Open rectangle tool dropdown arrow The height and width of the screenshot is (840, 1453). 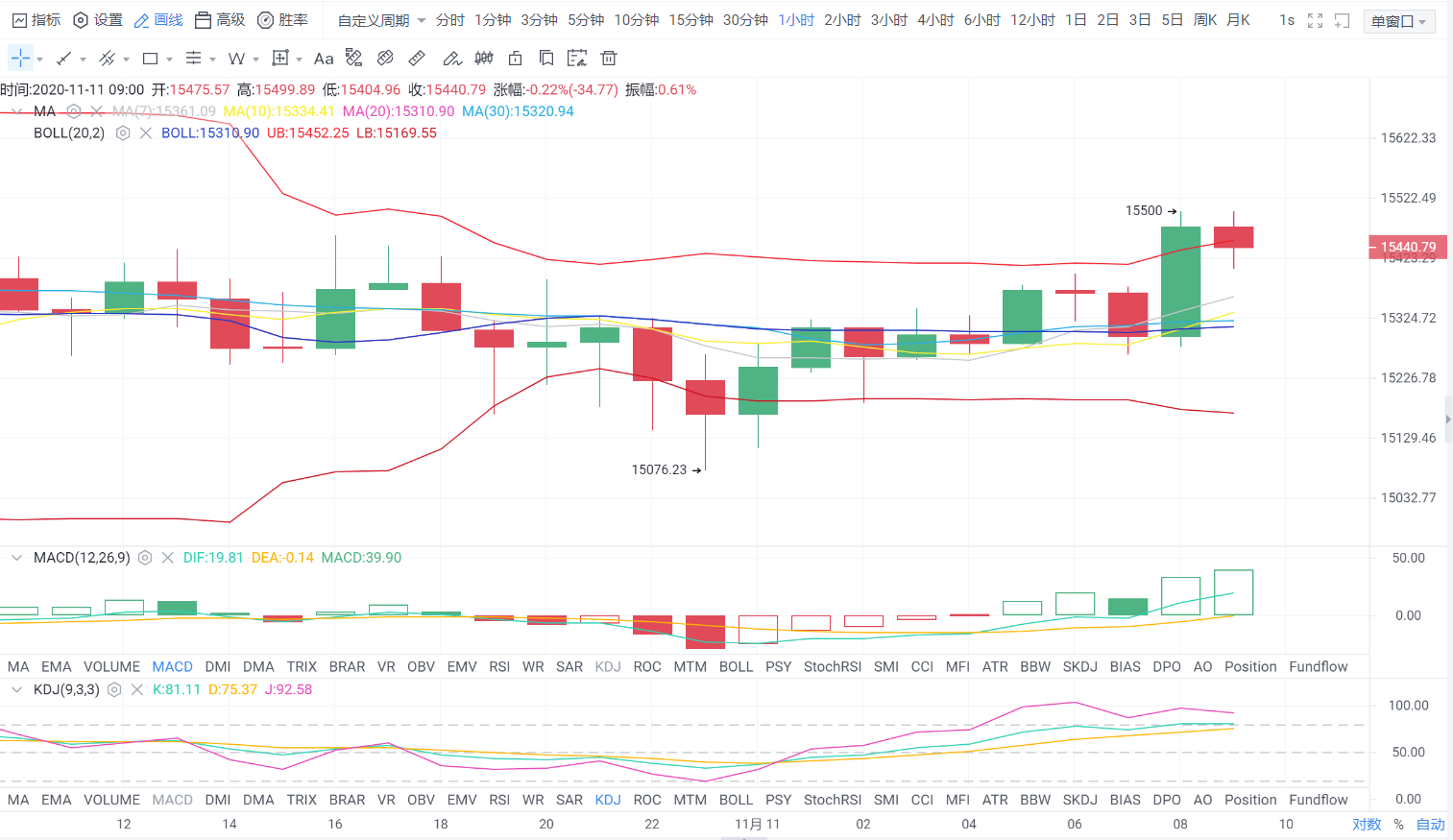click(169, 60)
